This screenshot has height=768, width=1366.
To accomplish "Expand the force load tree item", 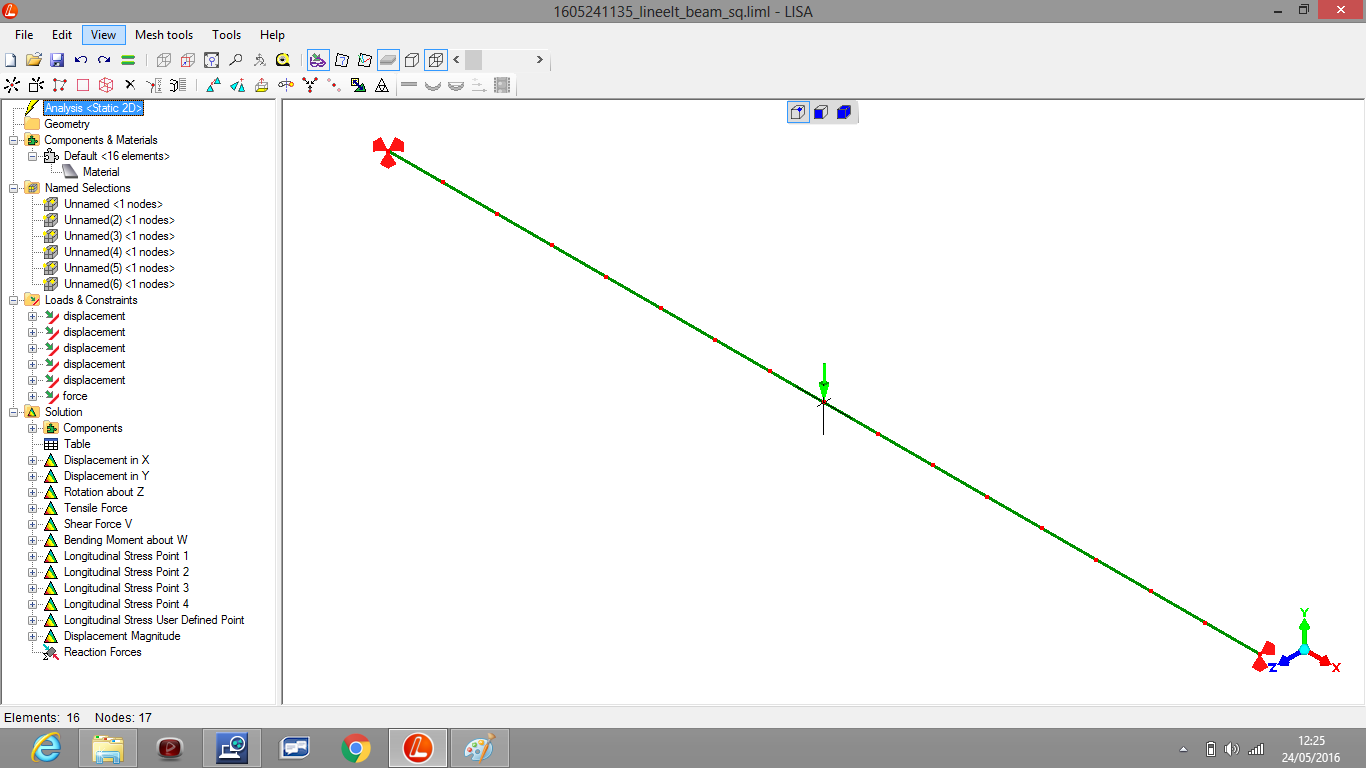I will pyautogui.click(x=32, y=396).
